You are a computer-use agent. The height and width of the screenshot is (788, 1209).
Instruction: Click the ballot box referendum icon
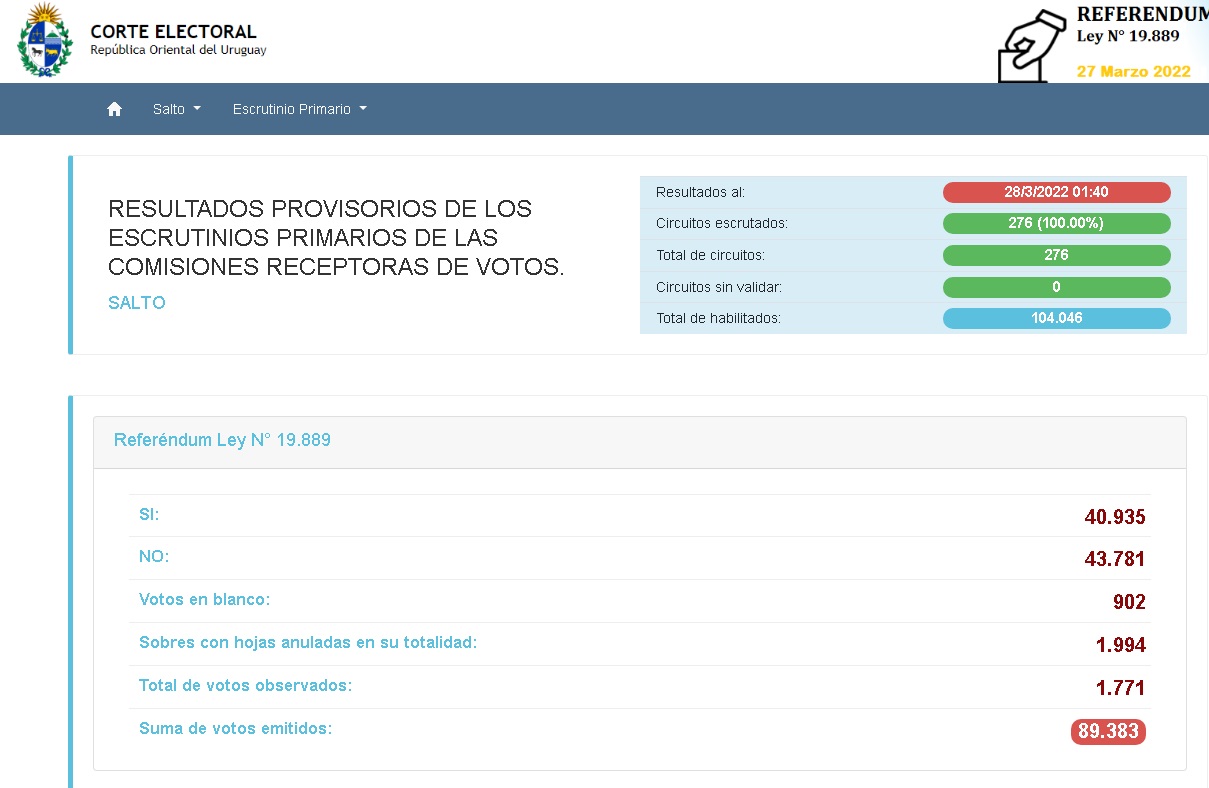(x=1033, y=47)
